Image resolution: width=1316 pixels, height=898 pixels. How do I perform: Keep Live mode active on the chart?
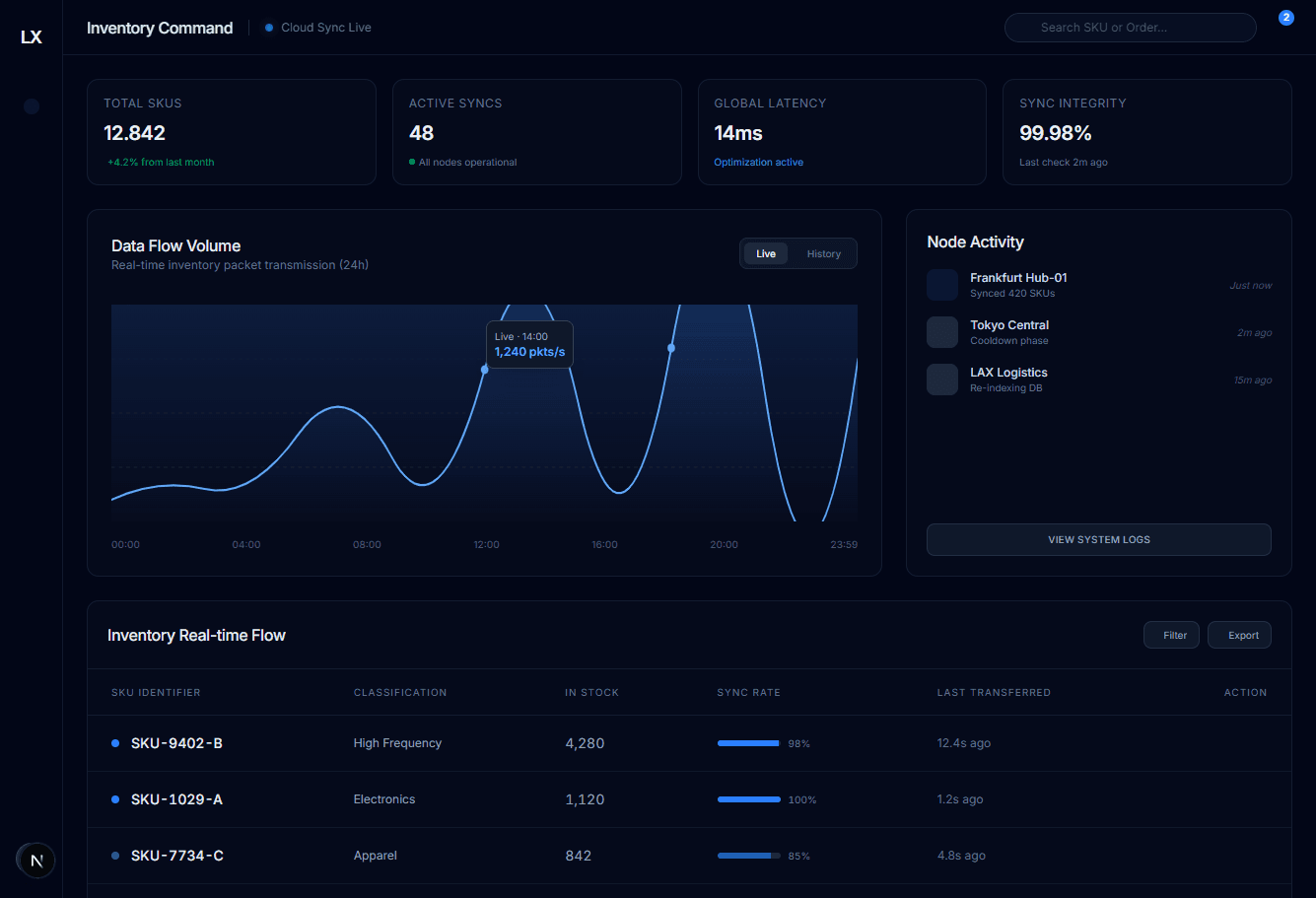(x=767, y=253)
